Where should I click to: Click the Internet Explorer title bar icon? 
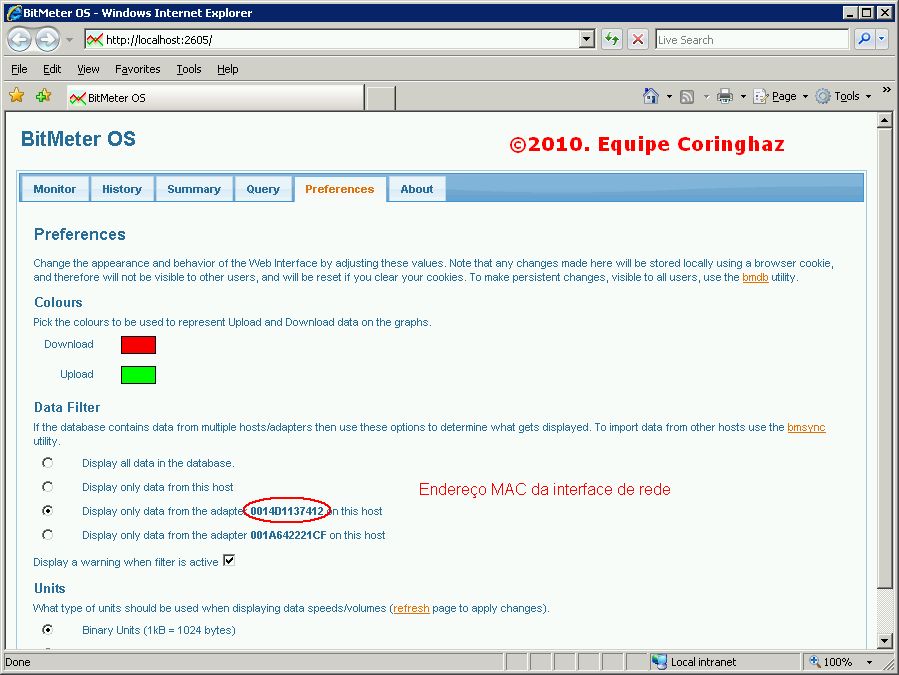coord(13,13)
